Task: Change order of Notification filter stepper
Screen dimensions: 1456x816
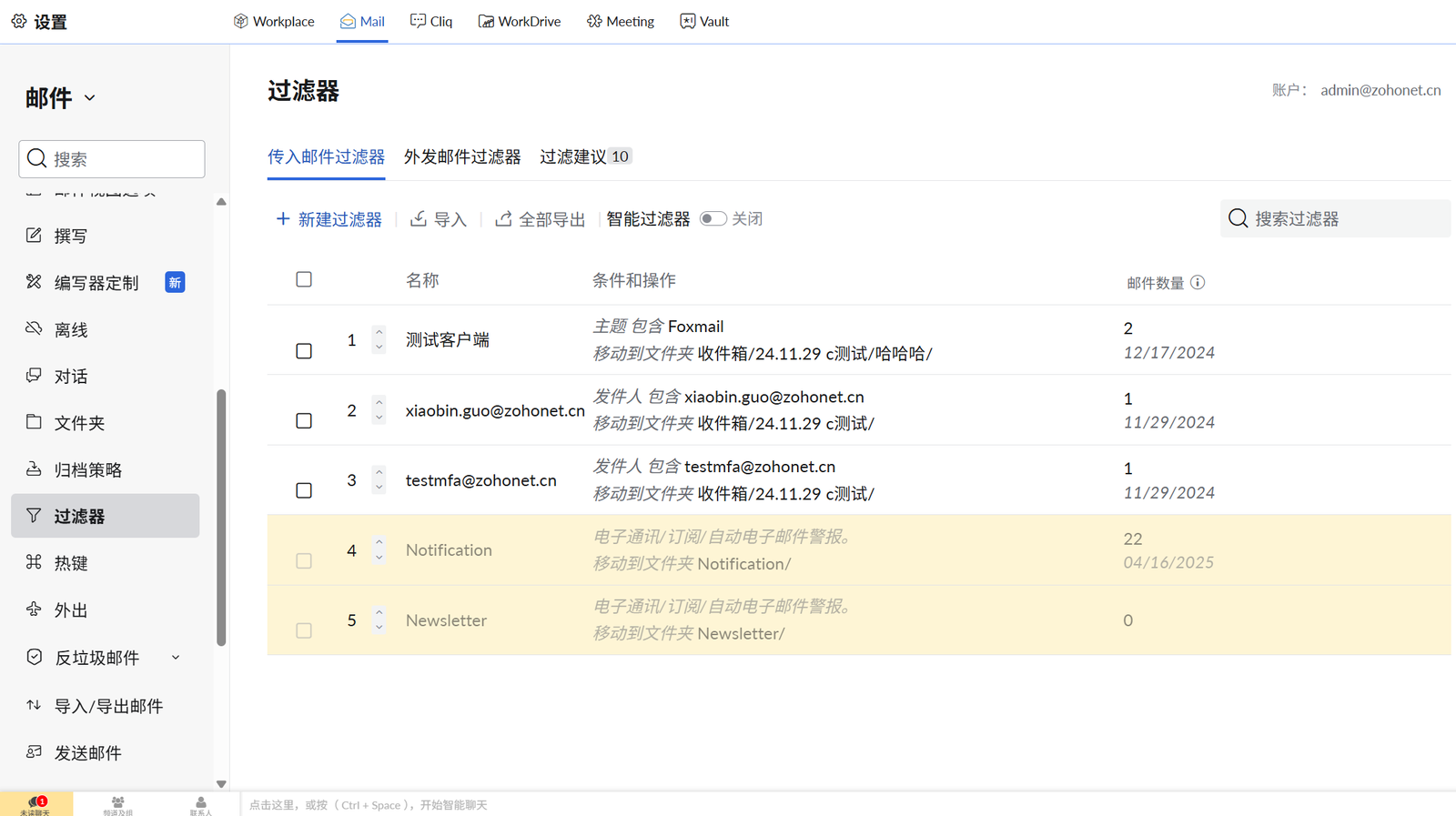Action: 379,549
